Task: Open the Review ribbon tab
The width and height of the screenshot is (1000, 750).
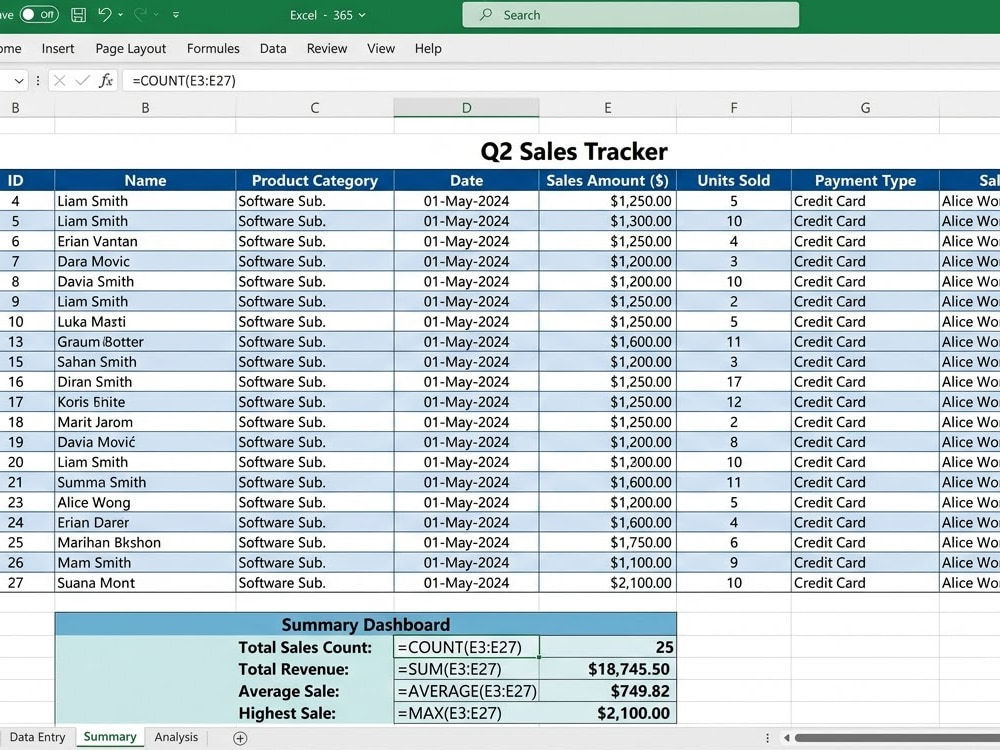Action: (x=327, y=48)
